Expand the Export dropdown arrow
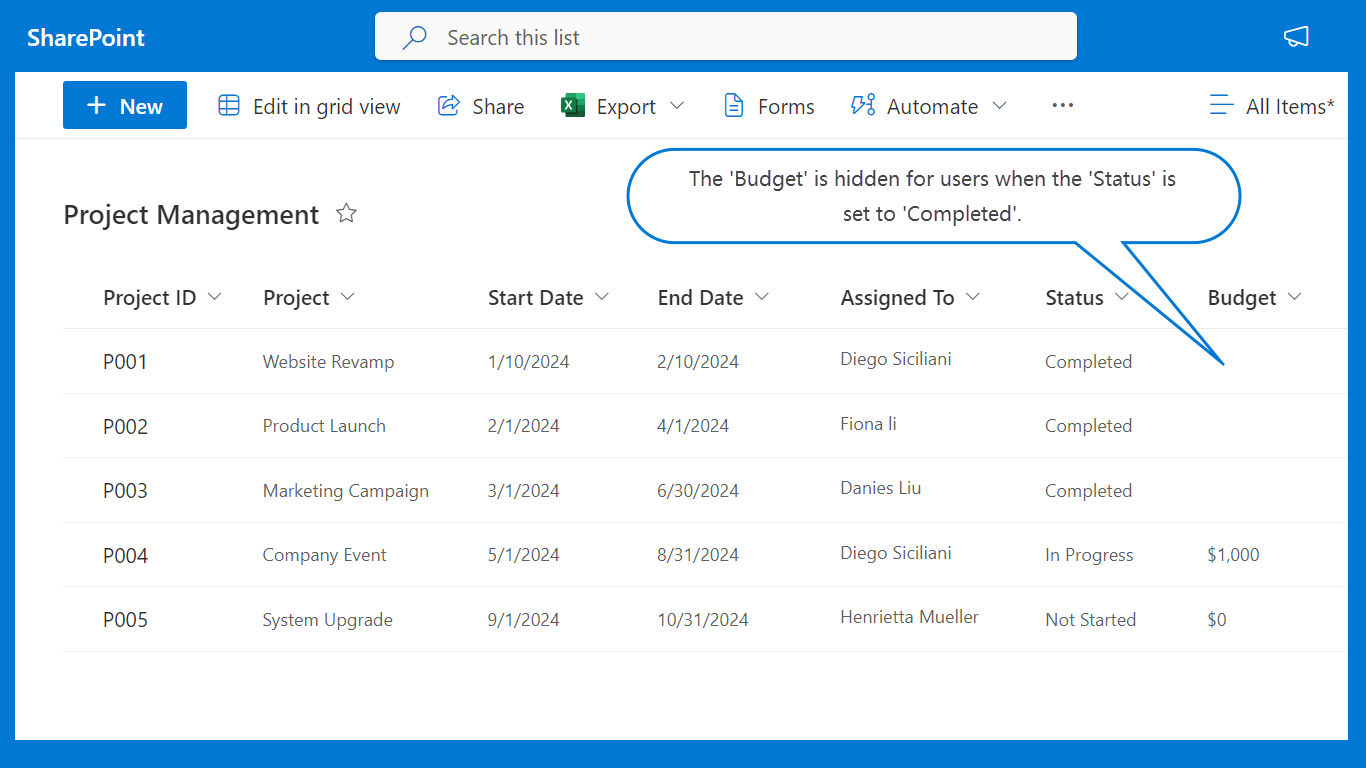This screenshot has height=768, width=1366. pos(677,106)
